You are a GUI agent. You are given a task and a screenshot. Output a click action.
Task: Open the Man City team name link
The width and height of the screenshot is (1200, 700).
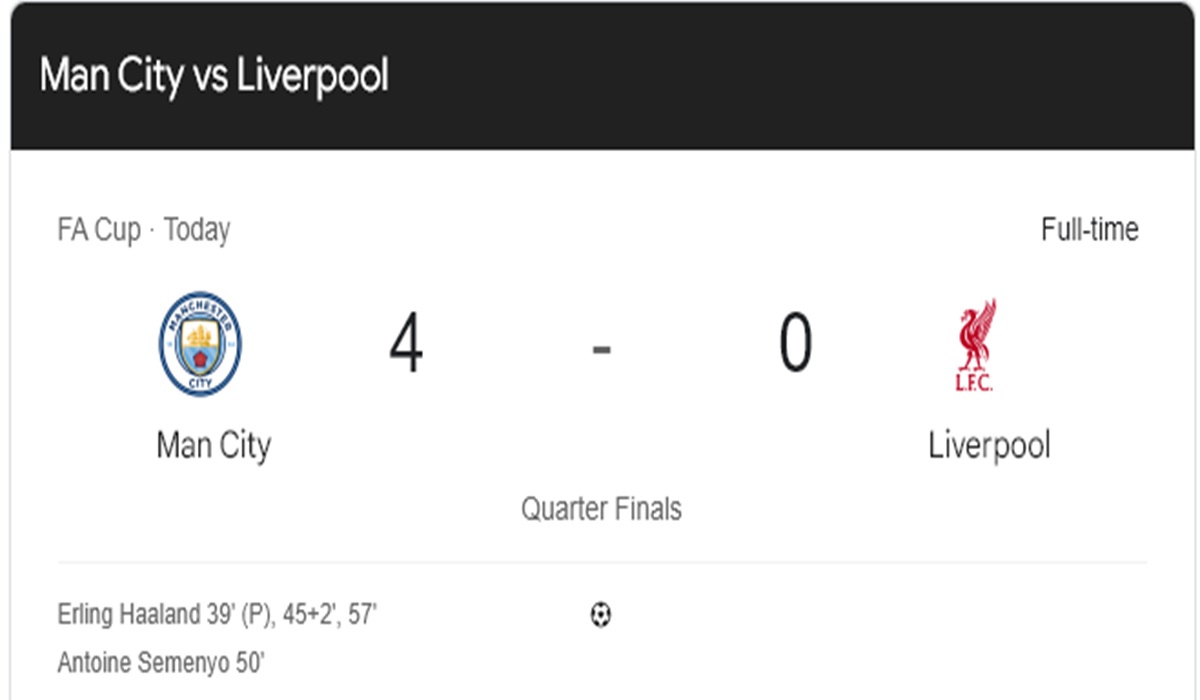tap(213, 445)
